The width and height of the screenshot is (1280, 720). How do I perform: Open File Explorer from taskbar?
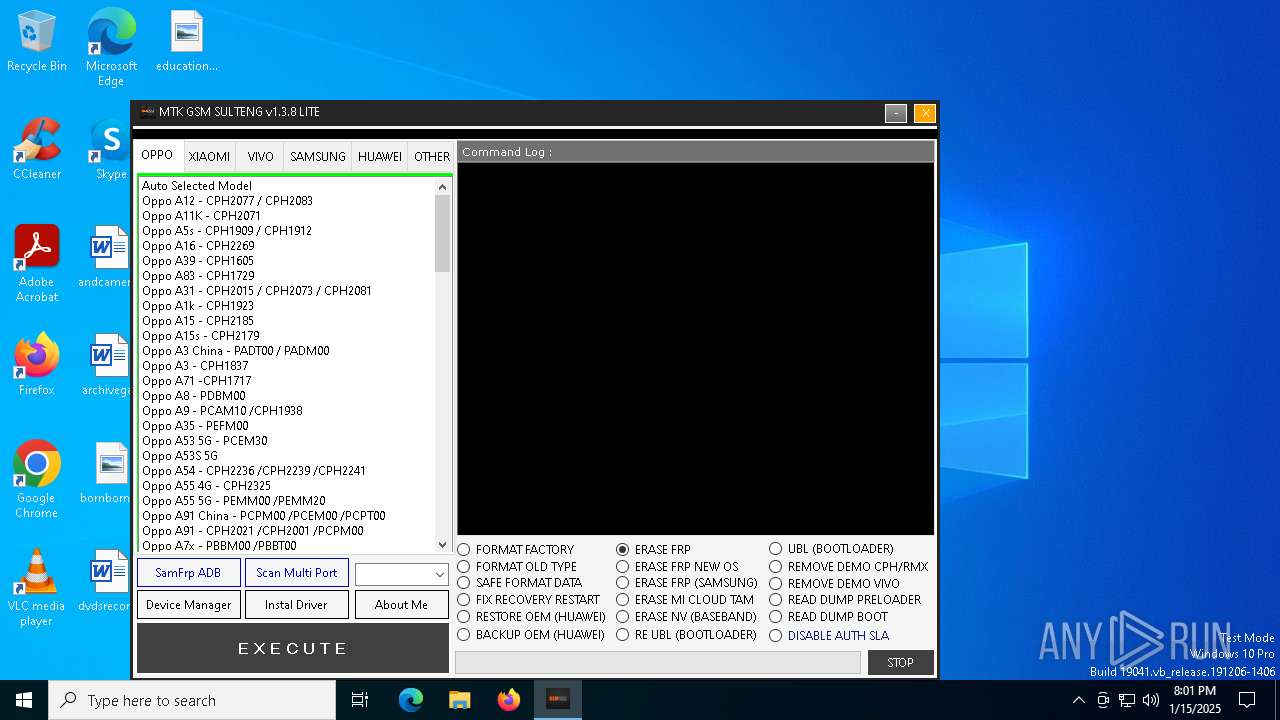pos(460,700)
